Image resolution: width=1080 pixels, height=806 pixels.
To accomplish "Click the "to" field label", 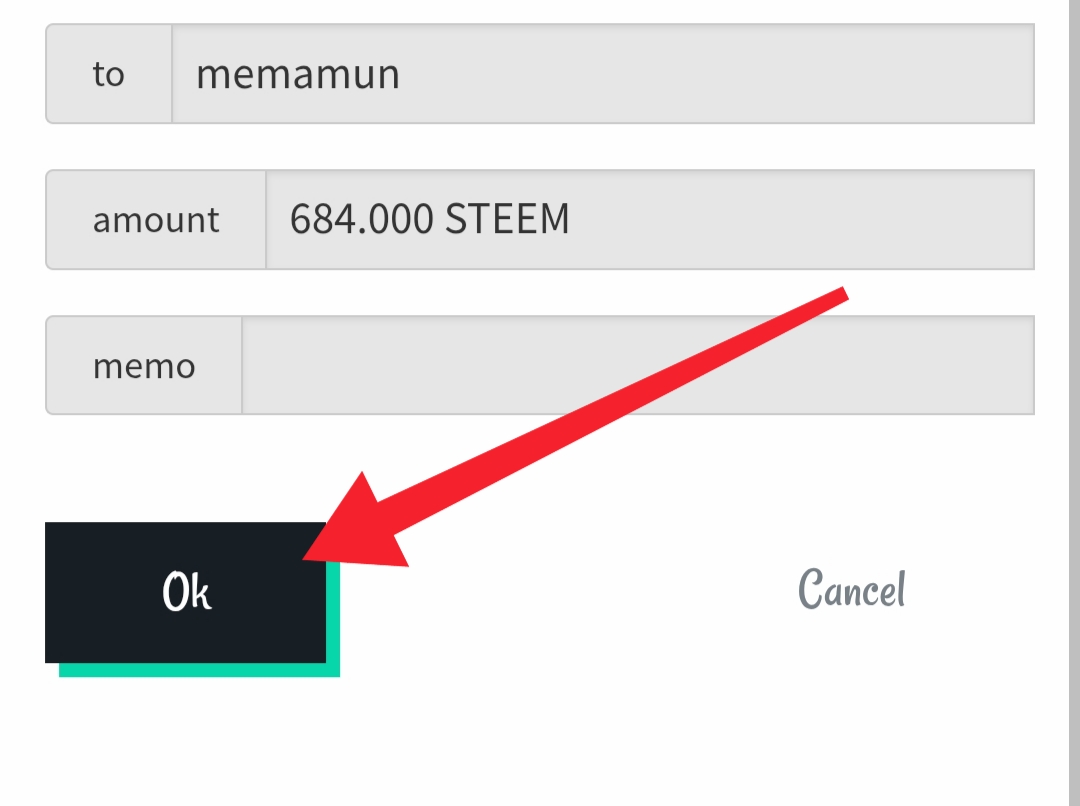I will click(x=109, y=74).
